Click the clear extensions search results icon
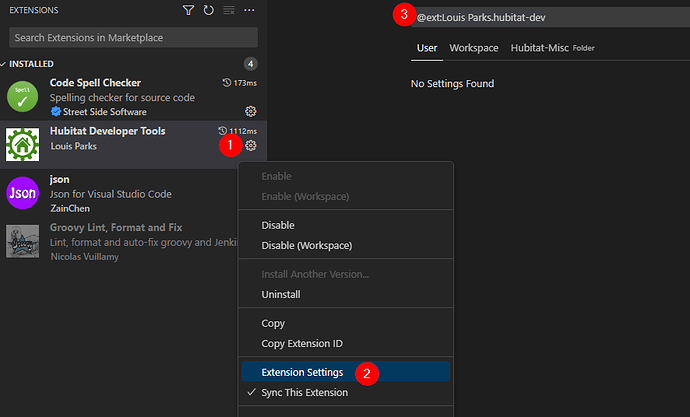This screenshot has height=417, width=690. coord(229,10)
